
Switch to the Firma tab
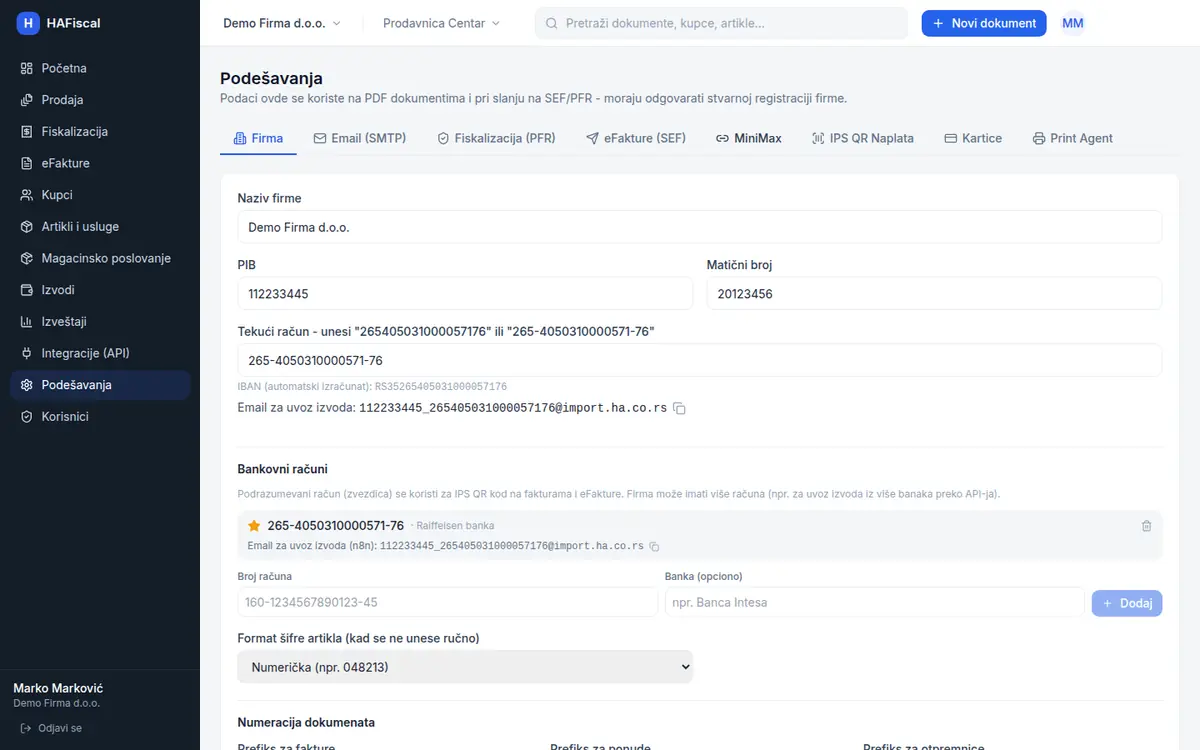pyautogui.click(x=258, y=139)
